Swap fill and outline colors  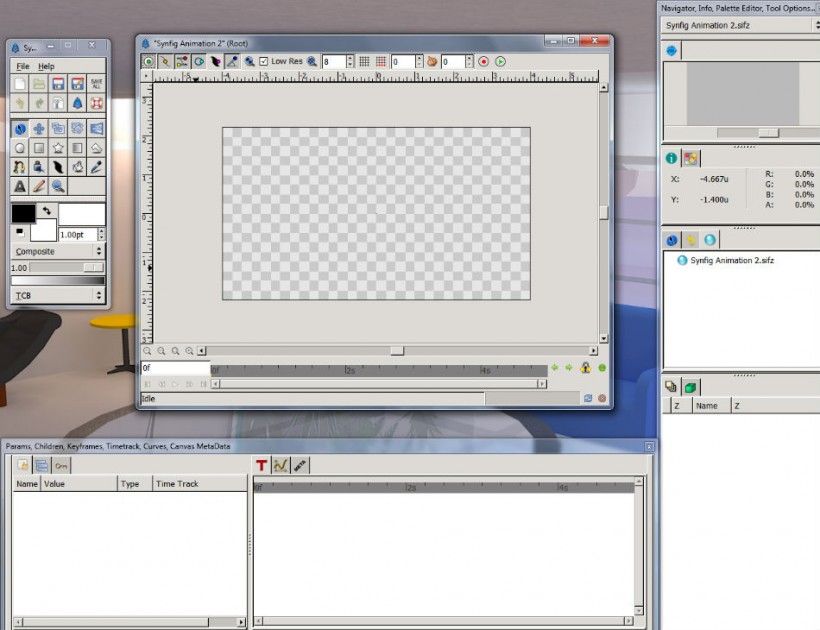coord(47,210)
